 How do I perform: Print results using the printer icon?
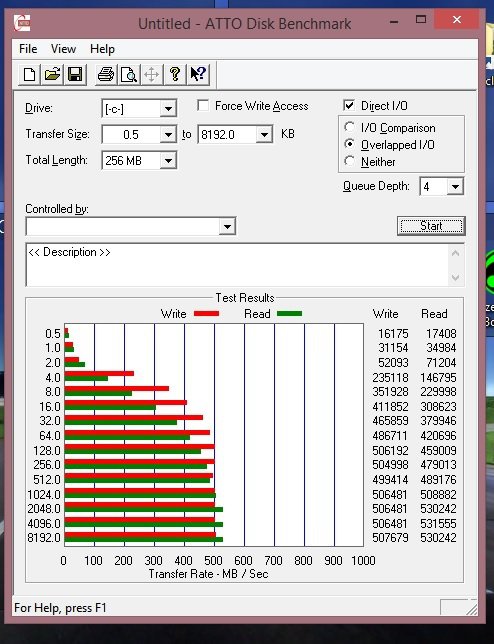(106, 74)
